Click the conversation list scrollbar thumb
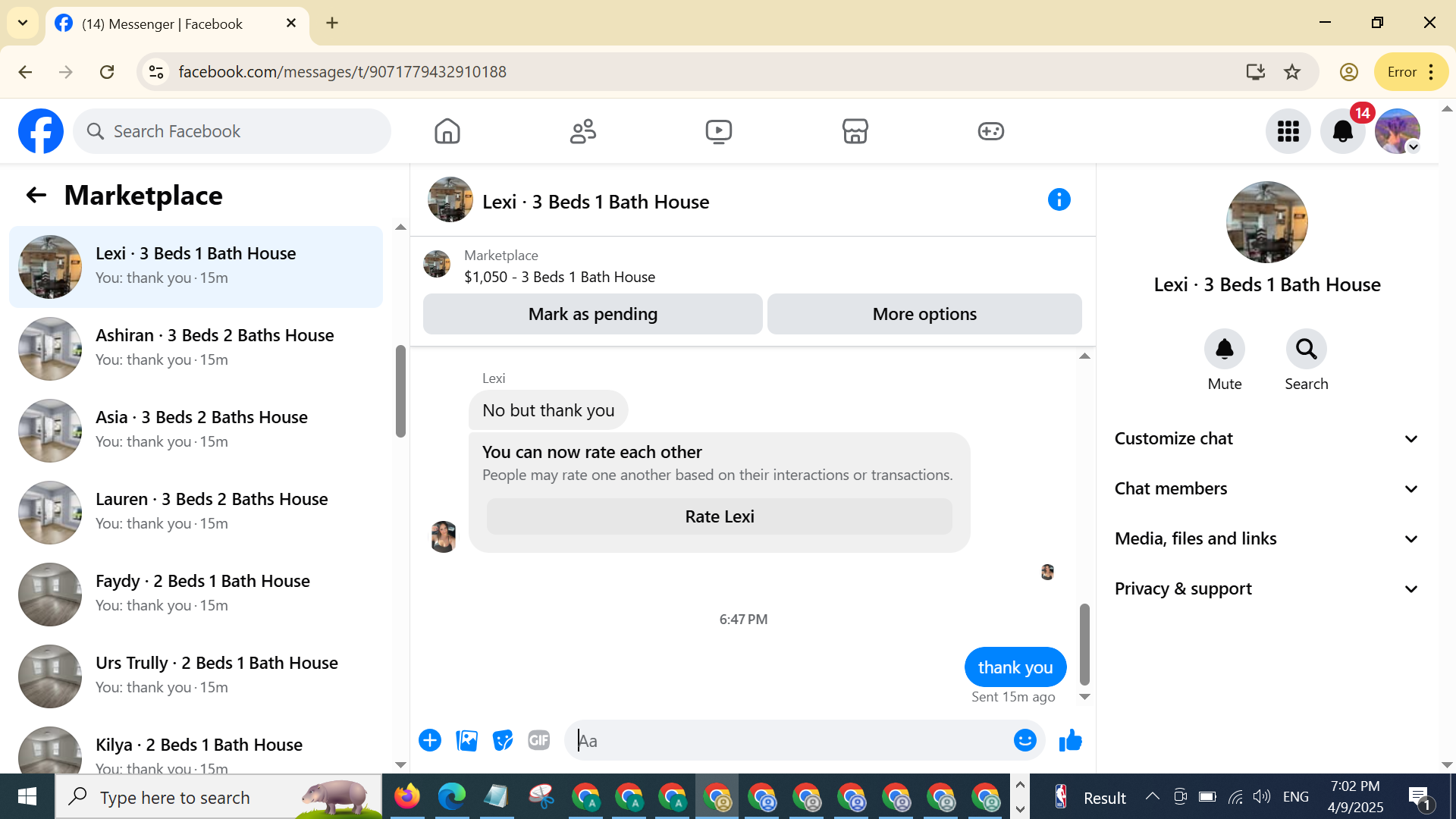 (x=400, y=391)
